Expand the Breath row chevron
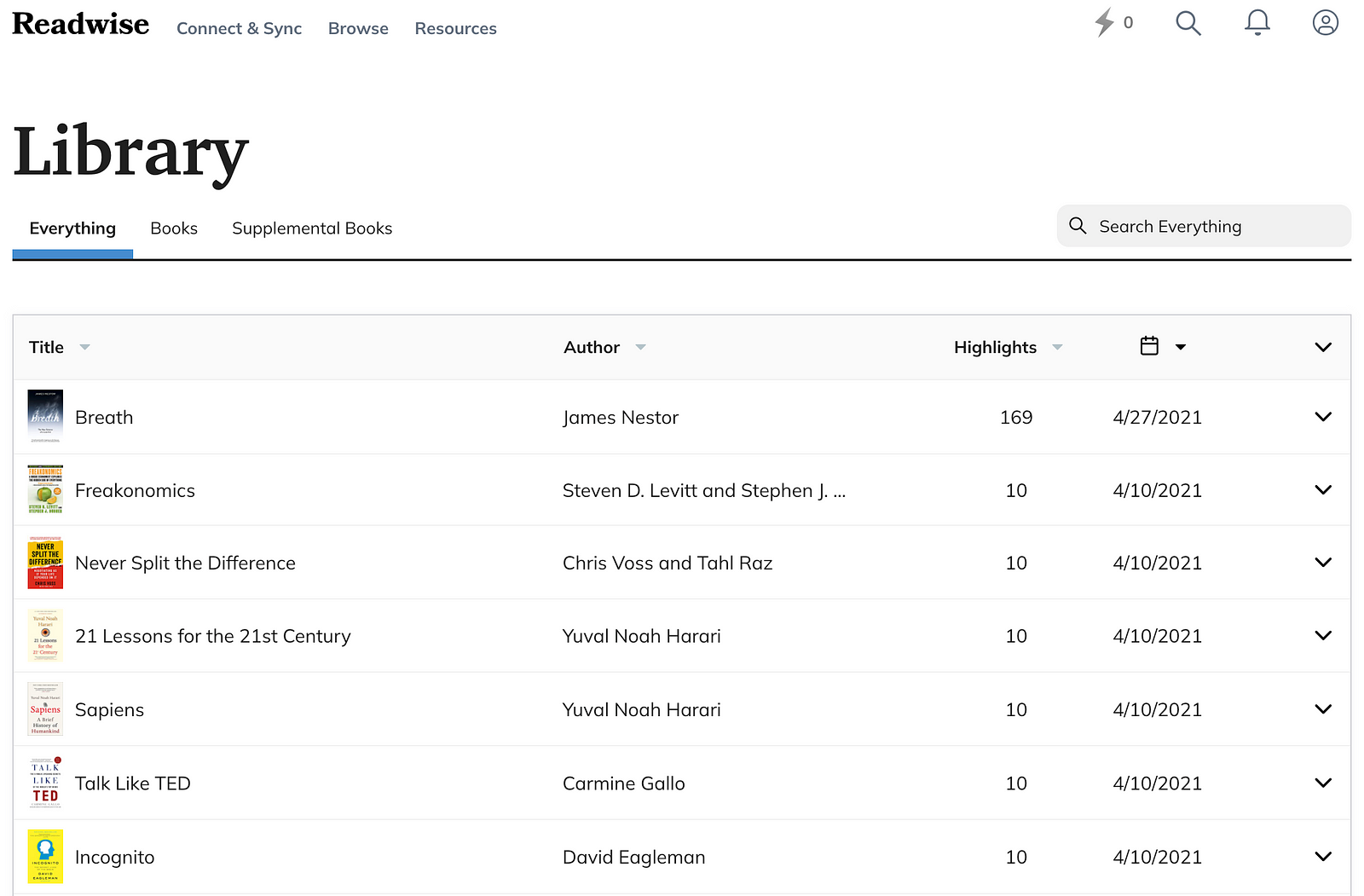This screenshot has width=1364, height=896. tap(1322, 417)
